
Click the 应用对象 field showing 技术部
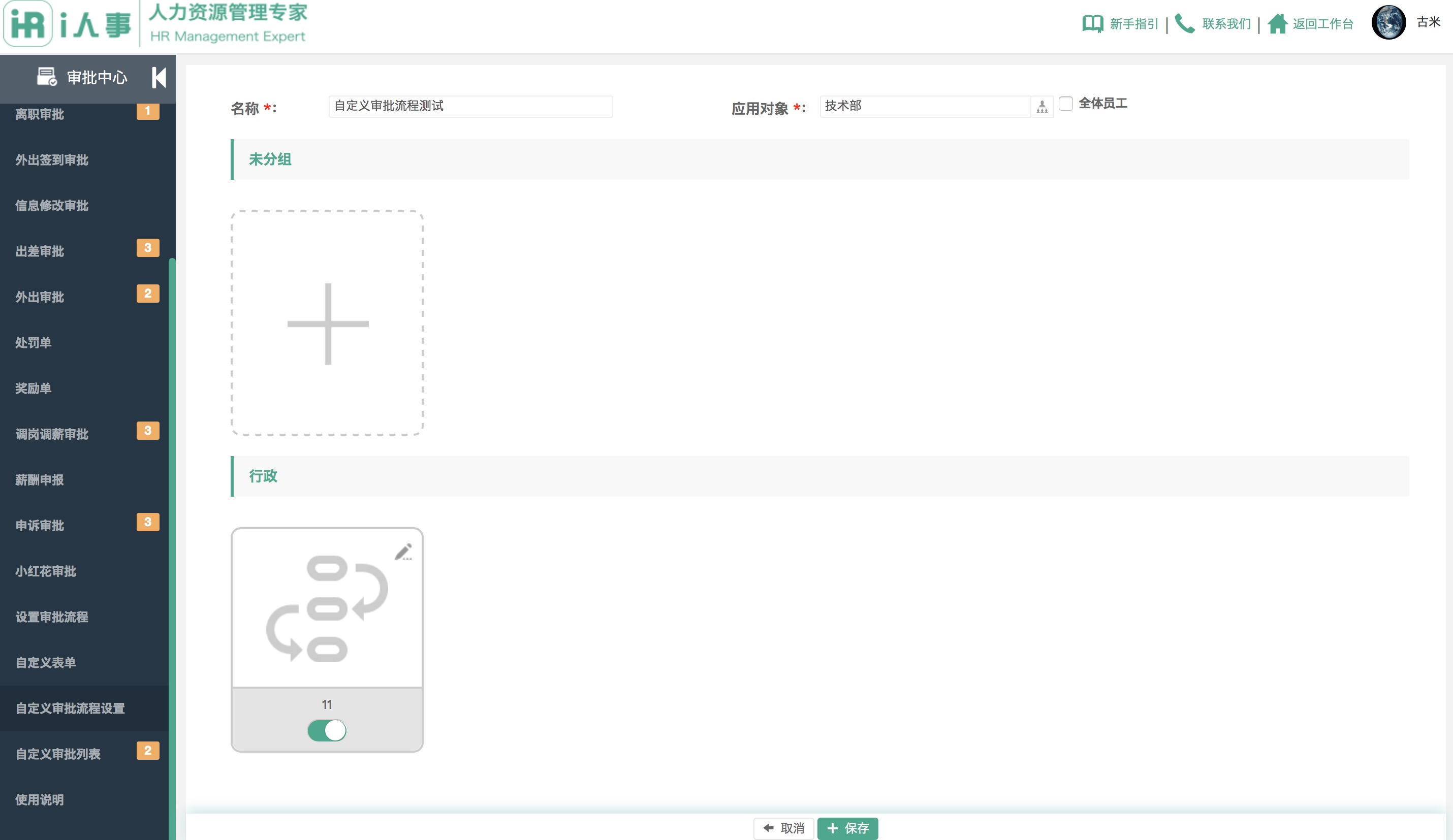click(925, 106)
